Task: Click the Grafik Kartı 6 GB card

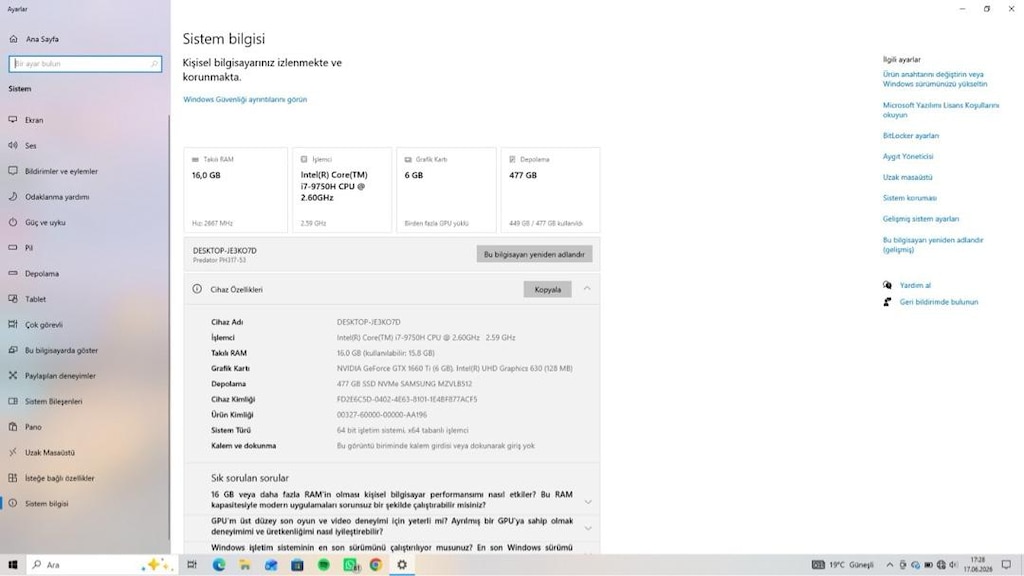Action: click(446, 190)
